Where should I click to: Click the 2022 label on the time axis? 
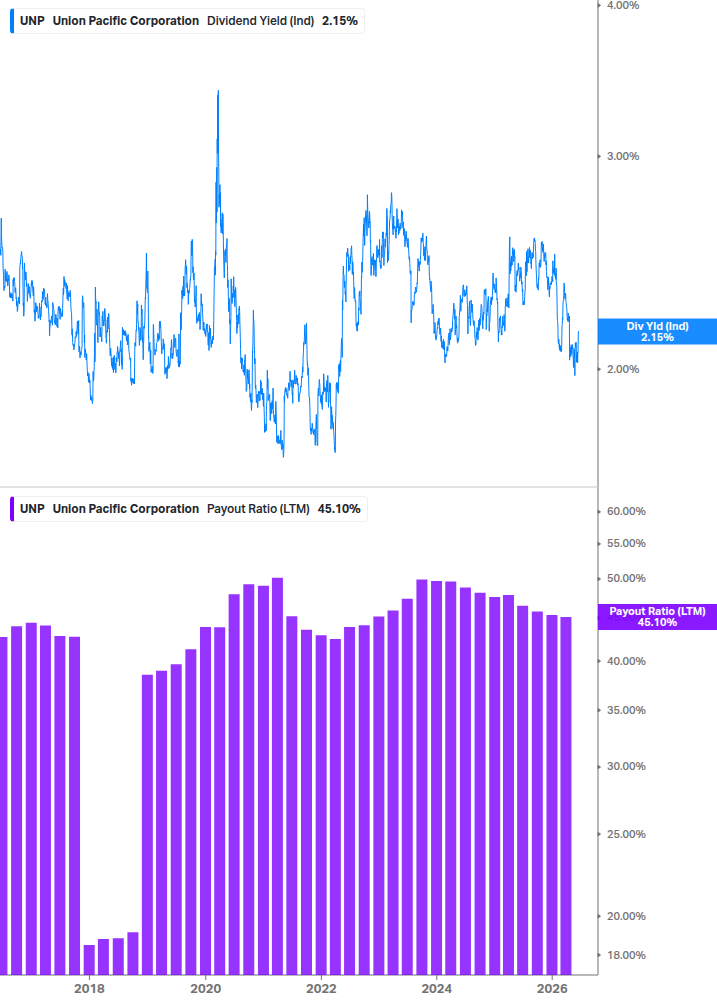321,988
